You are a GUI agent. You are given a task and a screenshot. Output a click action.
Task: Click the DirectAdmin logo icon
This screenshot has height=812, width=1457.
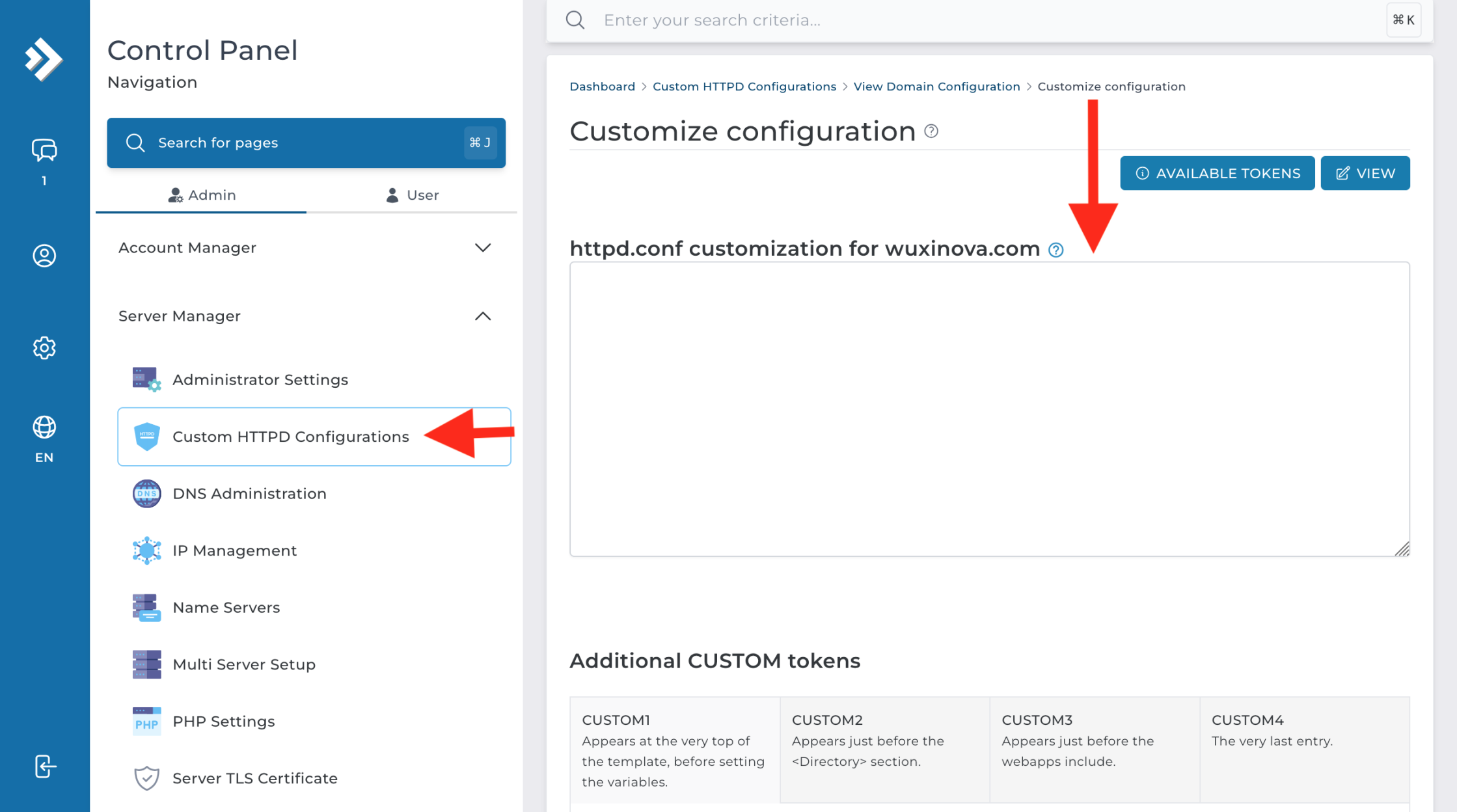tap(44, 59)
